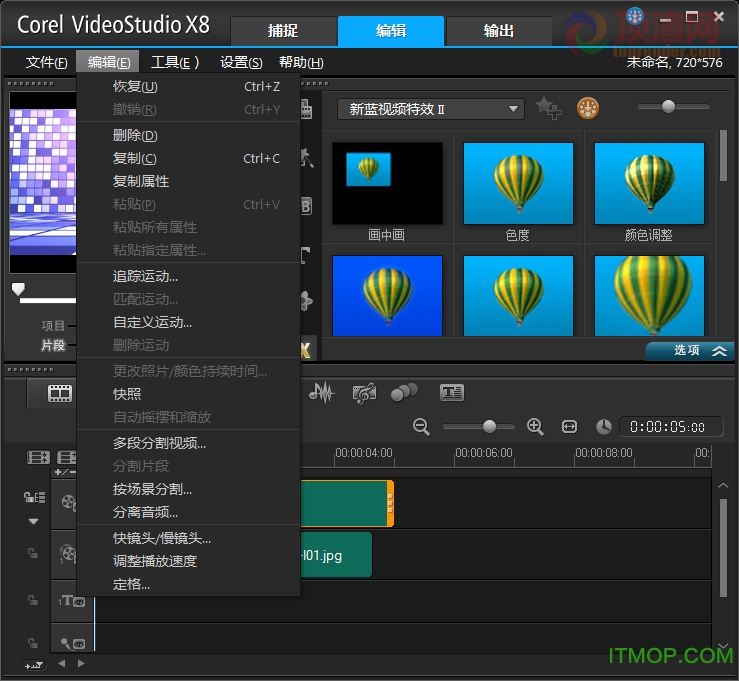Image resolution: width=739 pixels, height=681 pixels.
Task: Open the sound mixer waveform icon
Action: click(321, 393)
